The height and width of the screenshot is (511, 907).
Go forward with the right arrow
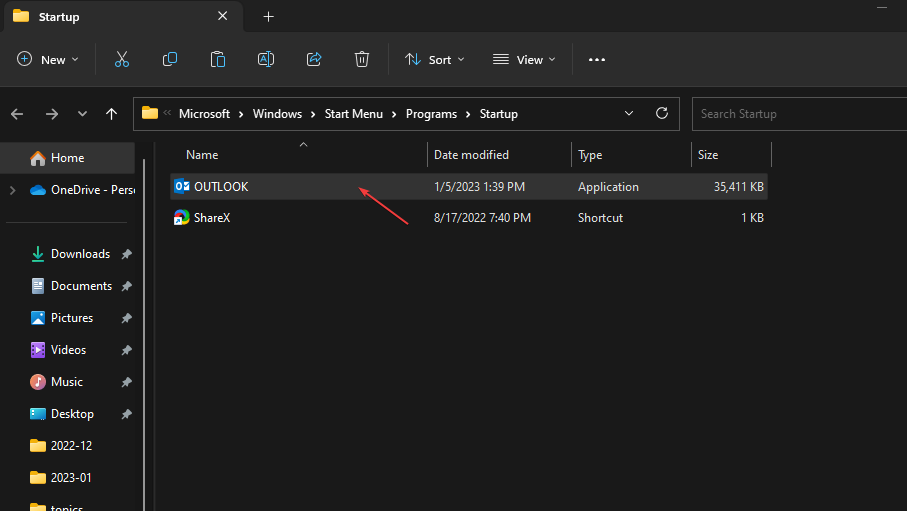coord(51,114)
